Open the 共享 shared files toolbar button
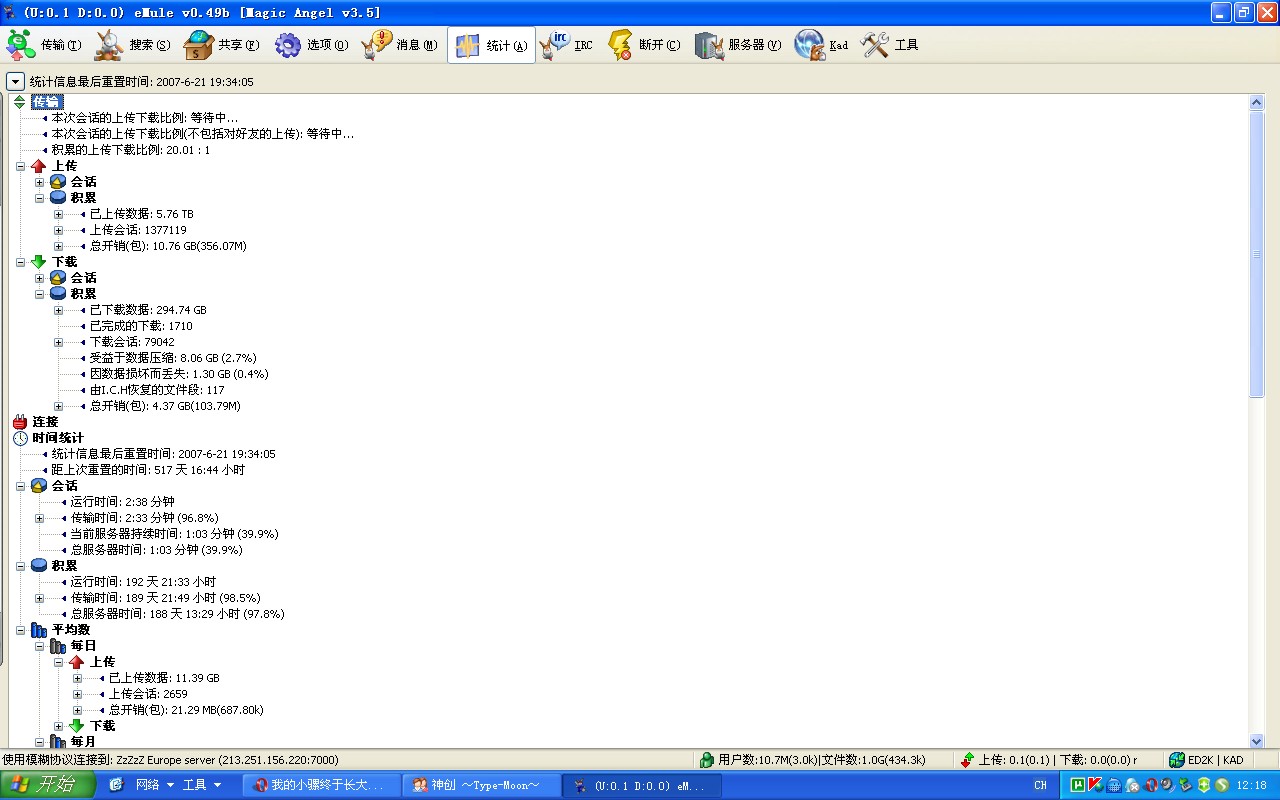Viewport: 1280px width, 800px height. coord(222,45)
